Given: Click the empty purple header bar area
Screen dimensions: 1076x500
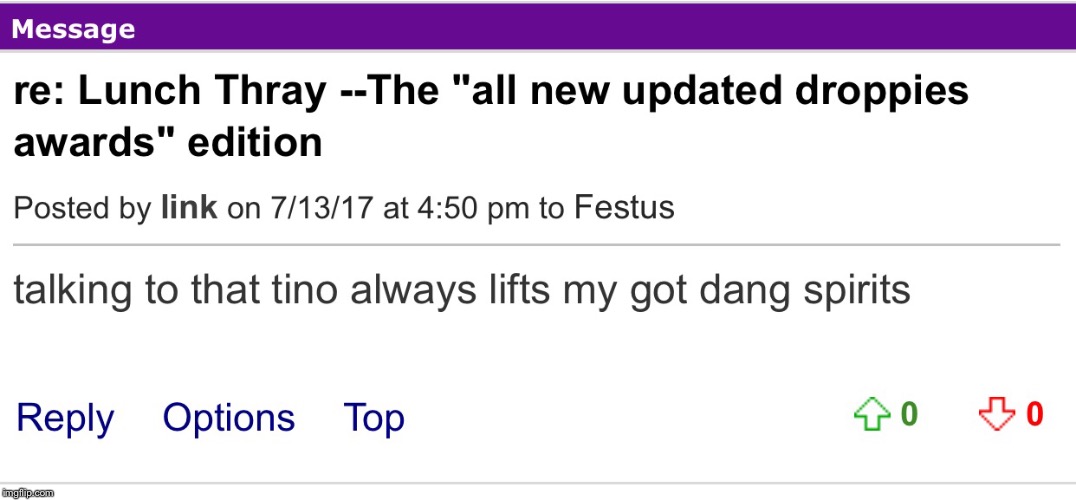Looking at the screenshot, I should tap(600, 29).
